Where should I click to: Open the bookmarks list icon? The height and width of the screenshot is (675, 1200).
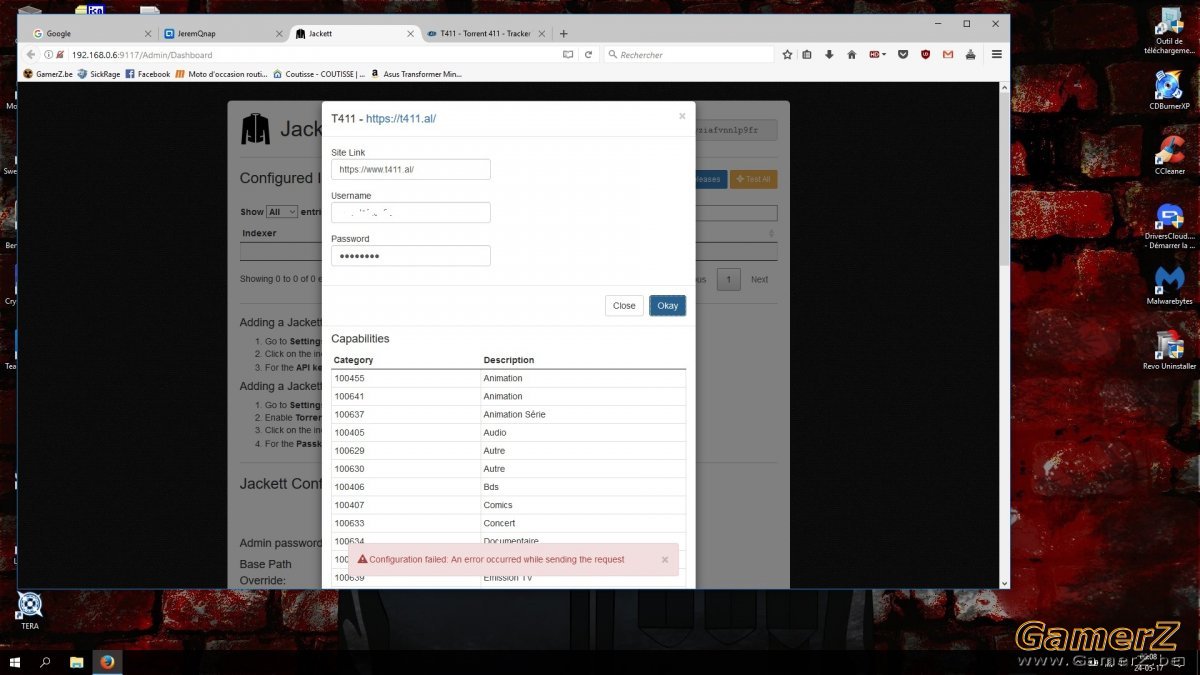pos(807,55)
